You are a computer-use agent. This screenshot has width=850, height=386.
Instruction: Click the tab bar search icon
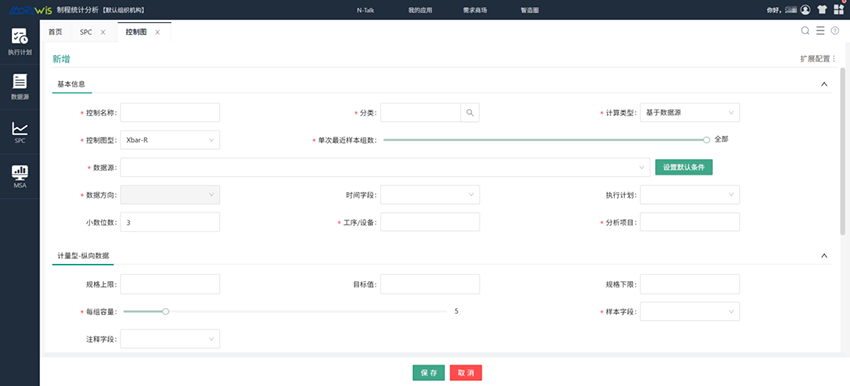coord(805,31)
